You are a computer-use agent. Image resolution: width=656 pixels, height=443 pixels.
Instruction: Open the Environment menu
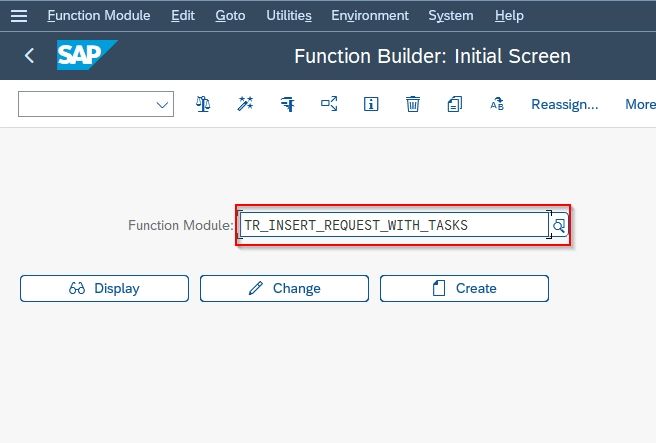coord(370,15)
